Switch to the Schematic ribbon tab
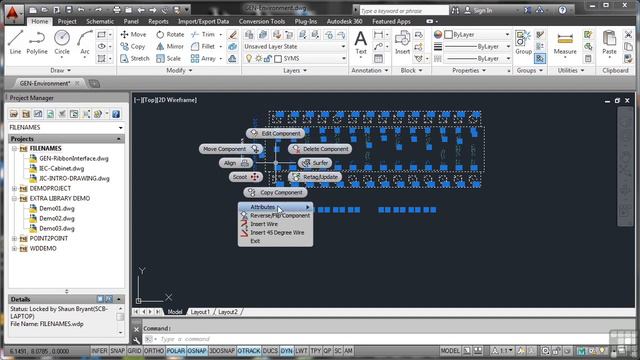 pos(100,21)
